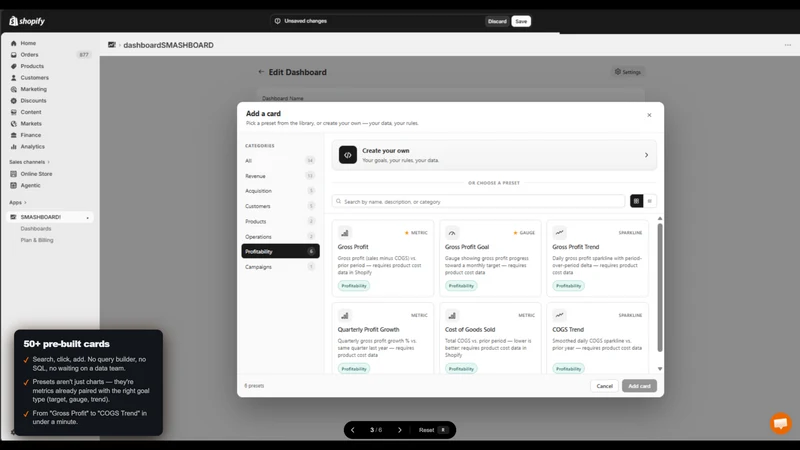
Task: Click the dashboard breadcrumb icon
Action: [112, 45]
